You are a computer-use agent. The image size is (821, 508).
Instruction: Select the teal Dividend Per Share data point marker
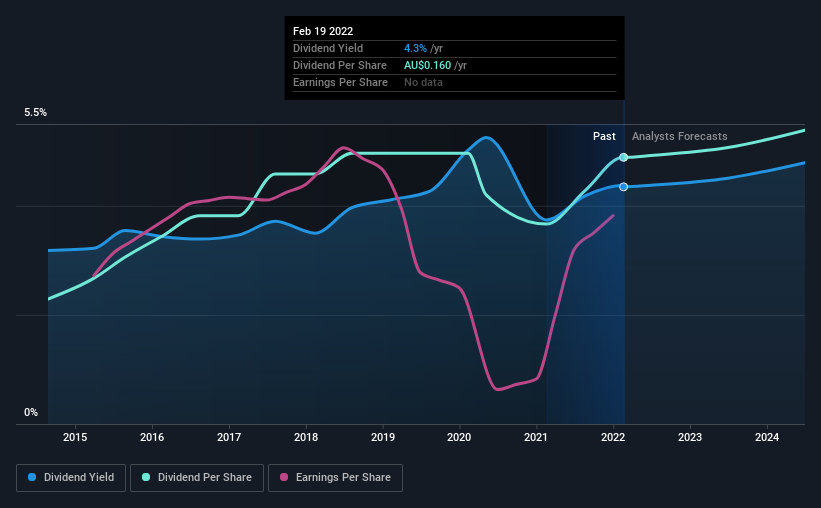coord(624,157)
